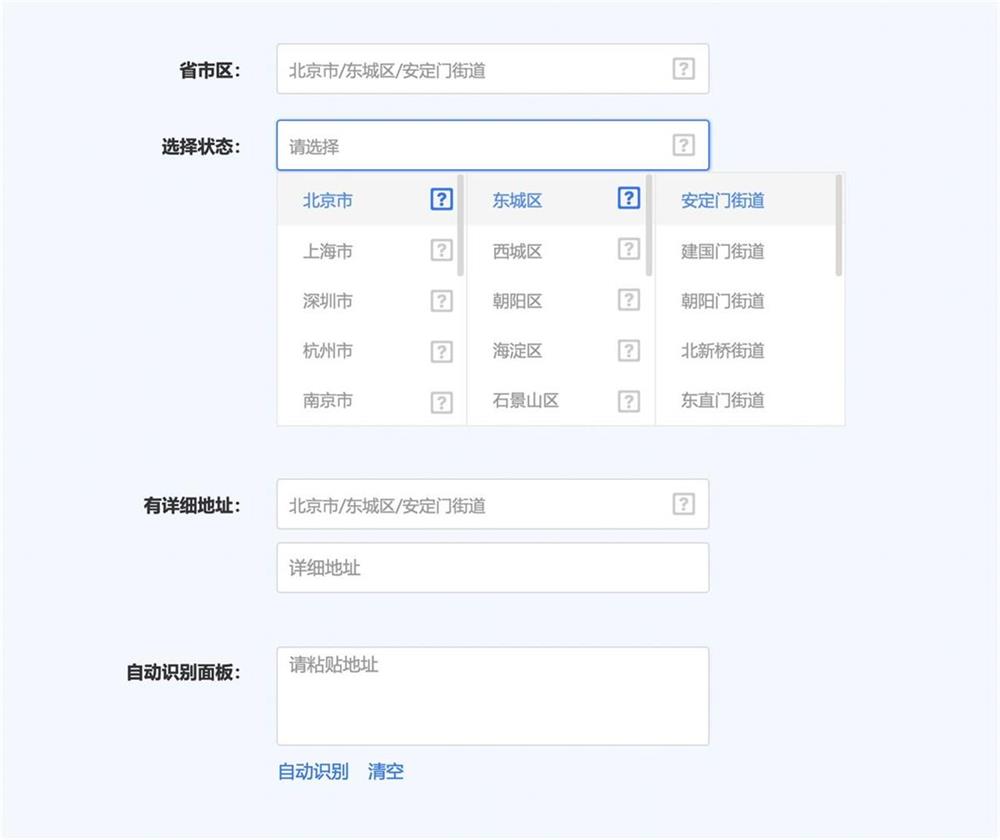The height and width of the screenshot is (840, 1000).
Task: Select 朝阳区 from district list
Action: click(517, 301)
